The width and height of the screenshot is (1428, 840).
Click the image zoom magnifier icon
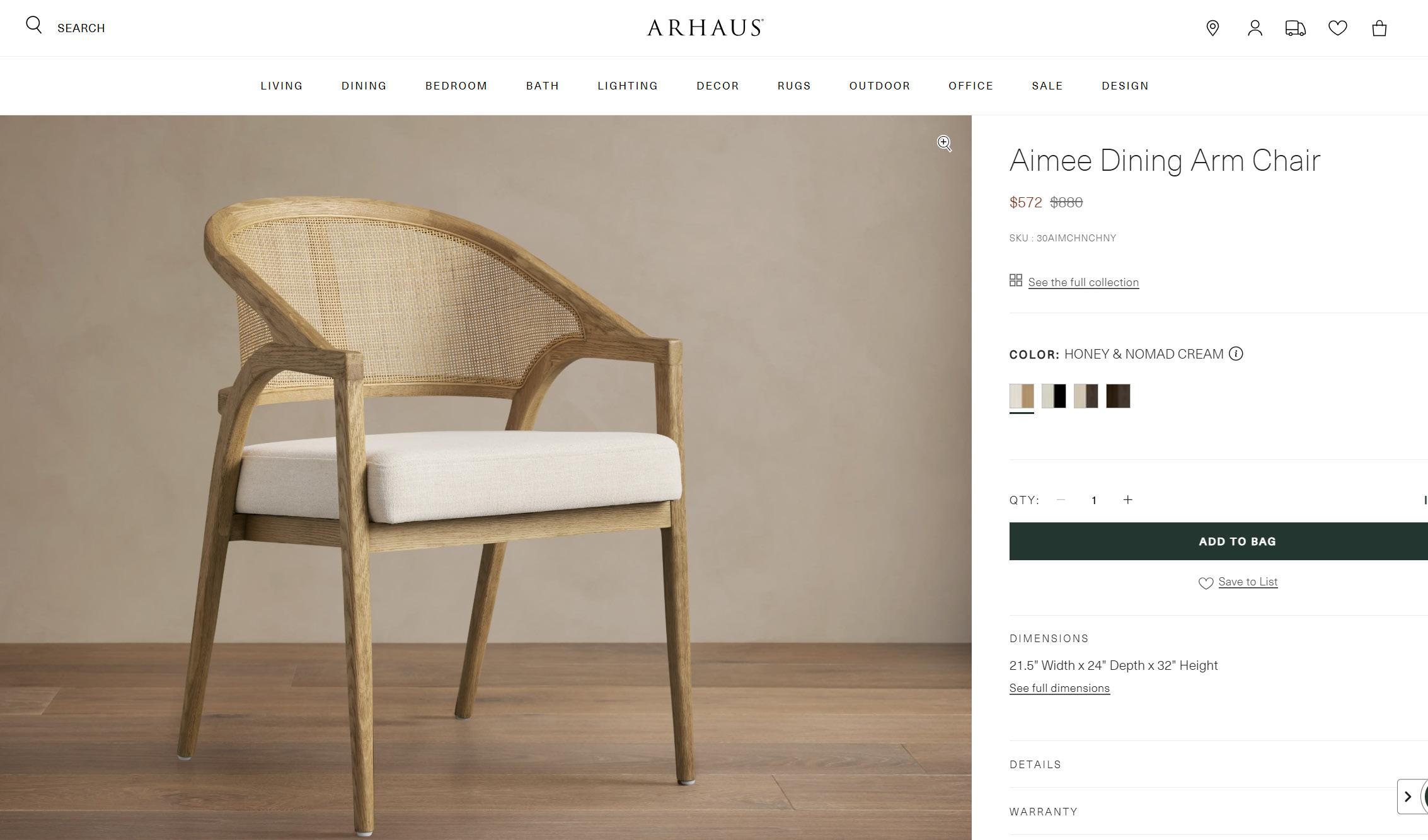(x=944, y=144)
